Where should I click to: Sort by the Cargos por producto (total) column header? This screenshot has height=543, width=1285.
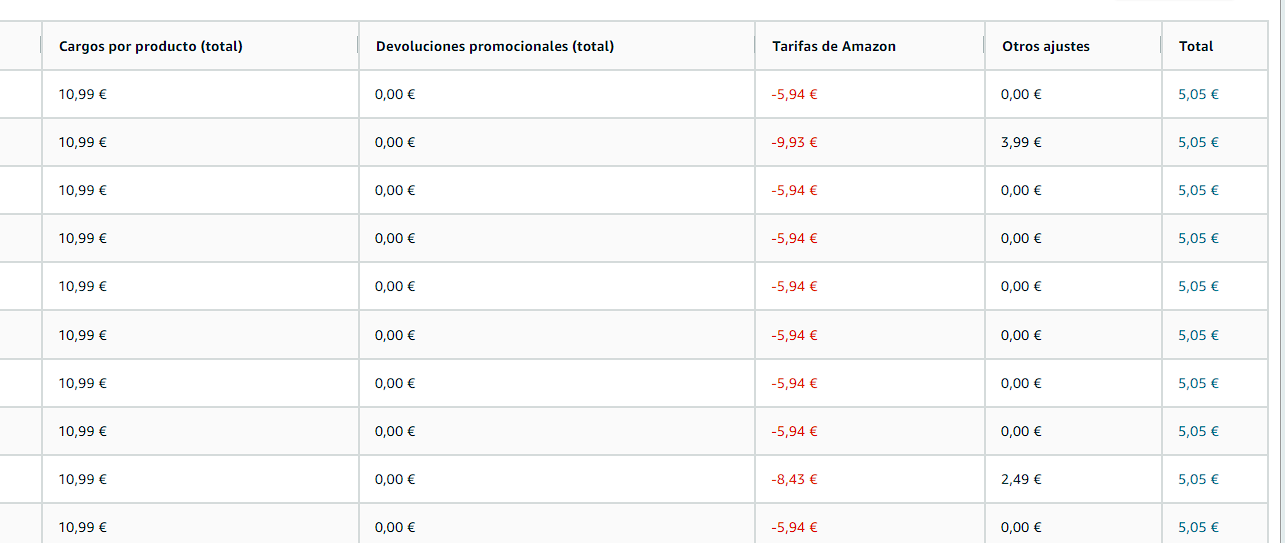[151, 46]
